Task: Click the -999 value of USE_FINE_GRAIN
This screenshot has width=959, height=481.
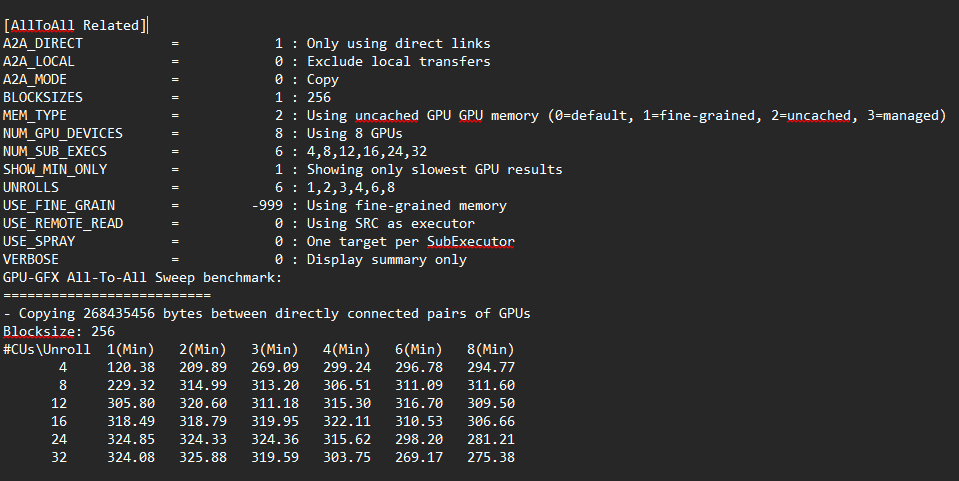Action: coord(267,206)
